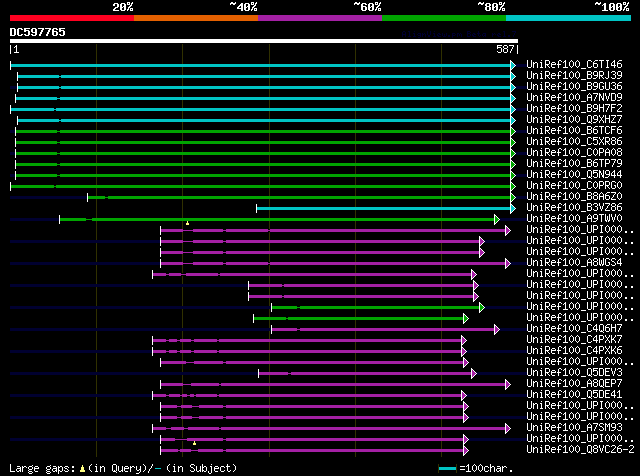Select the UniRef100_B9GU36 label
Screen dimensions: 640x476
[574, 87]
